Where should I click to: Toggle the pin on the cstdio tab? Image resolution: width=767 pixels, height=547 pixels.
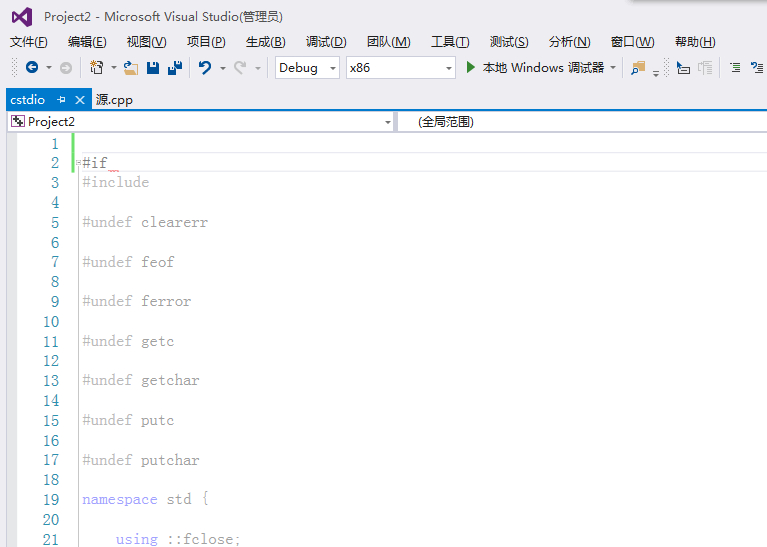[62, 100]
